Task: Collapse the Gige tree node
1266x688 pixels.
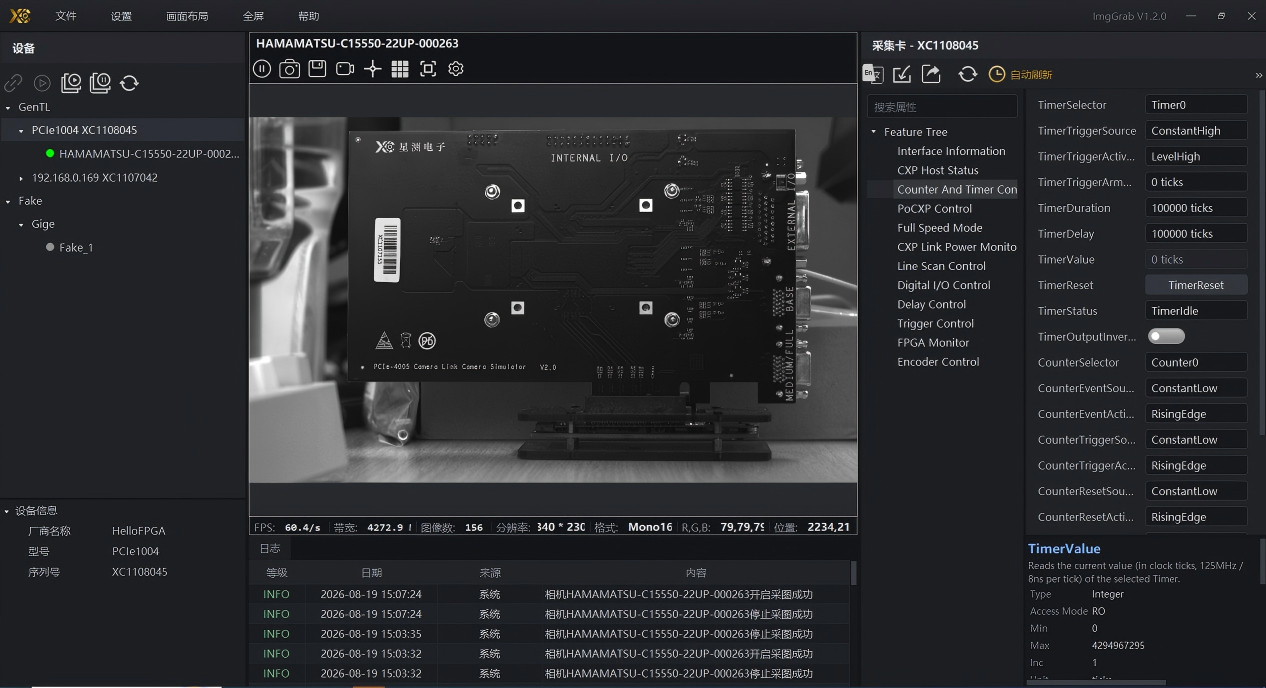Action: 21,225
